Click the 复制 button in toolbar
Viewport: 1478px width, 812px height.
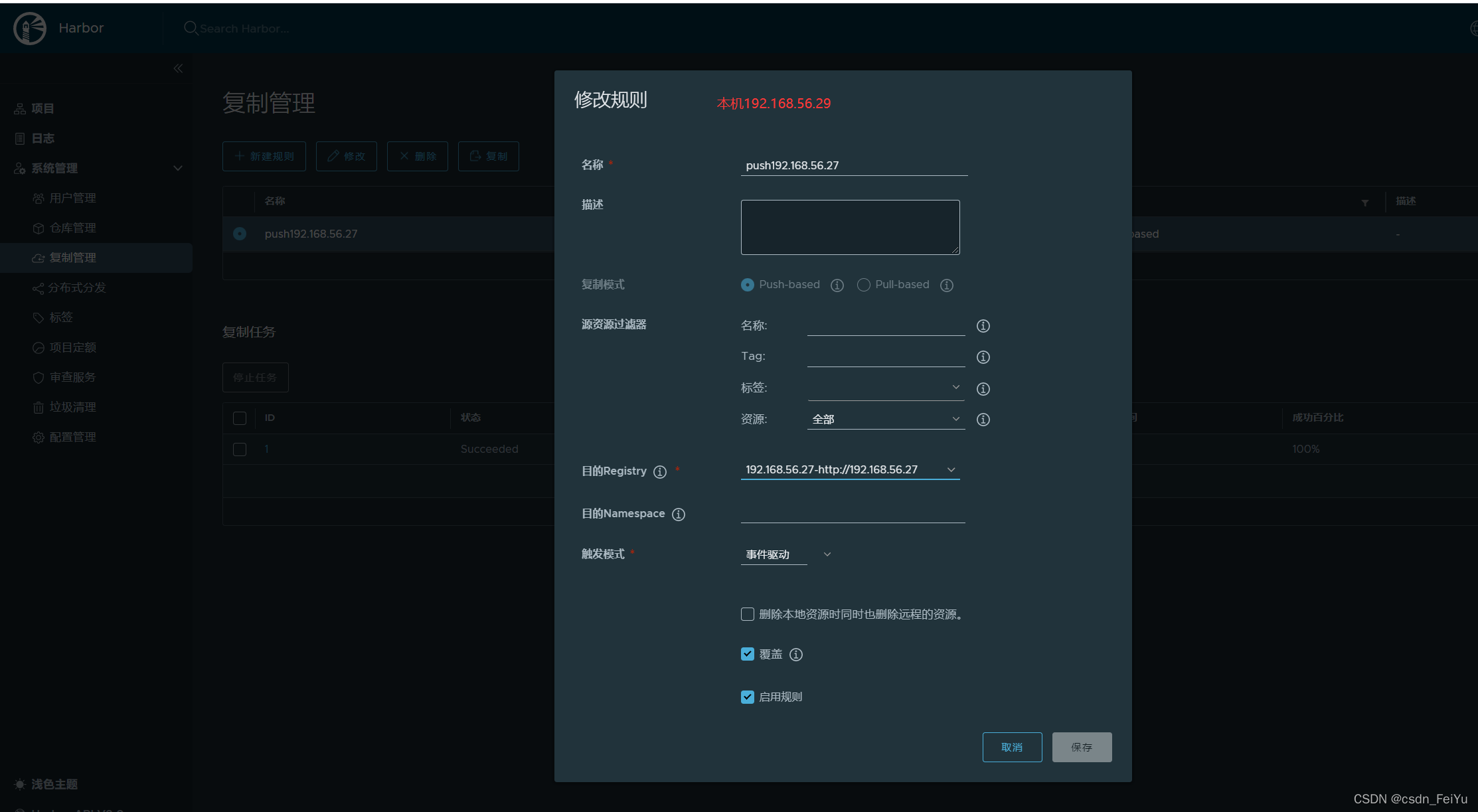pyautogui.click(x=489, y=156)
